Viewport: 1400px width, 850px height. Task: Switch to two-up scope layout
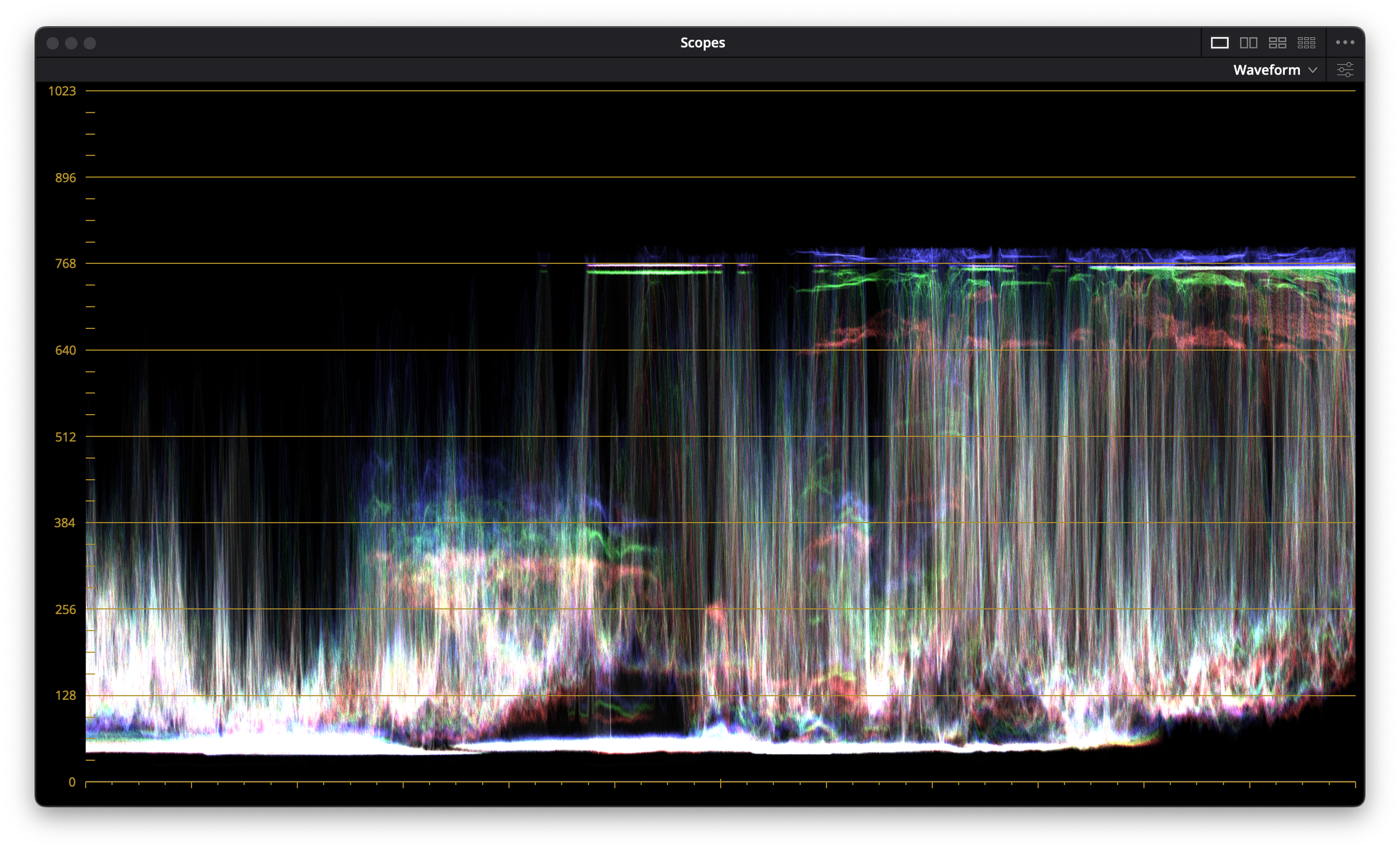1248,43
